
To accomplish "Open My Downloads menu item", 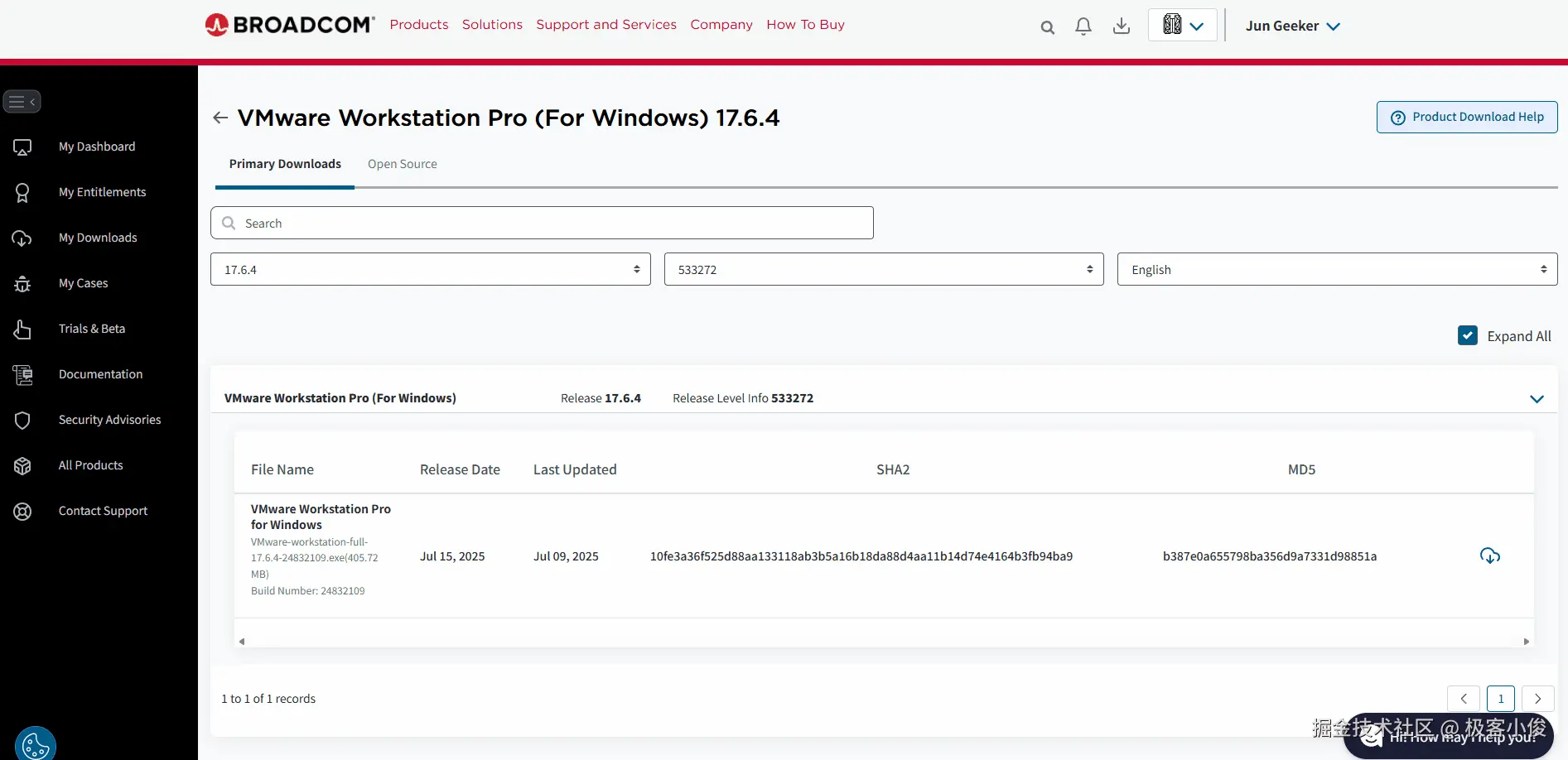I will [98, 238].
